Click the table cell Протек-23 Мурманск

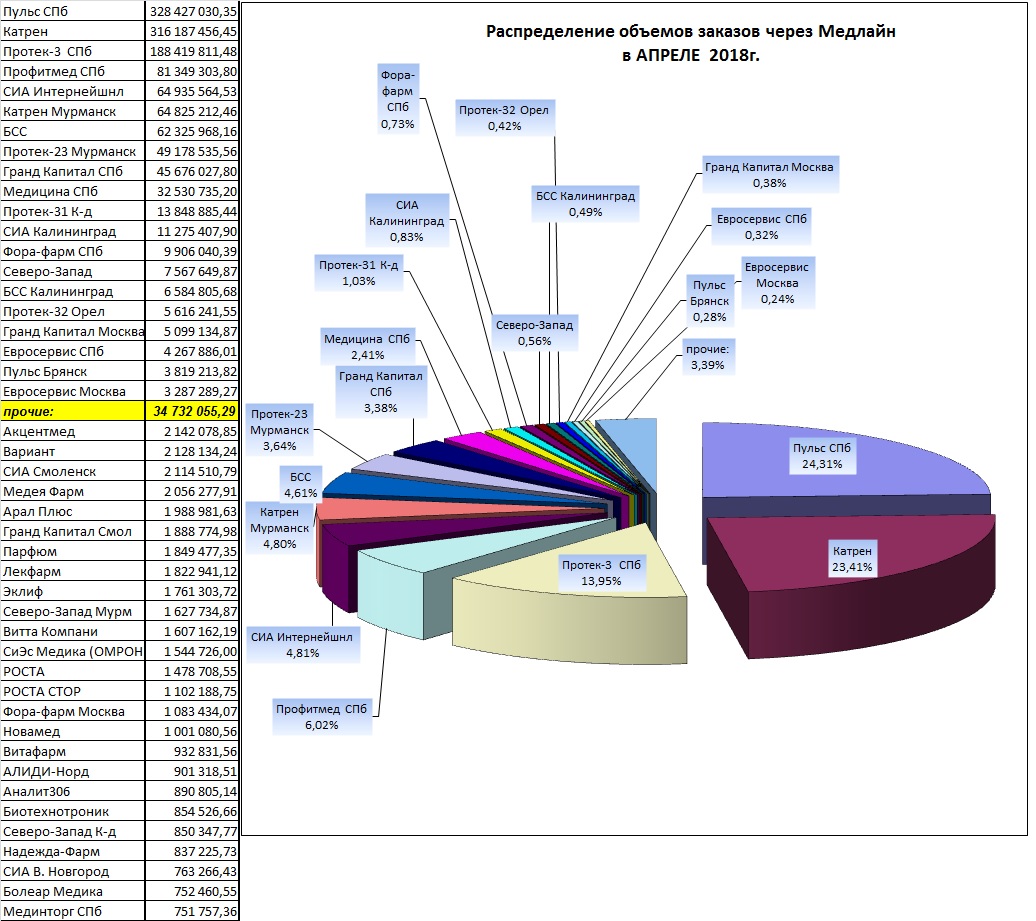72,151
